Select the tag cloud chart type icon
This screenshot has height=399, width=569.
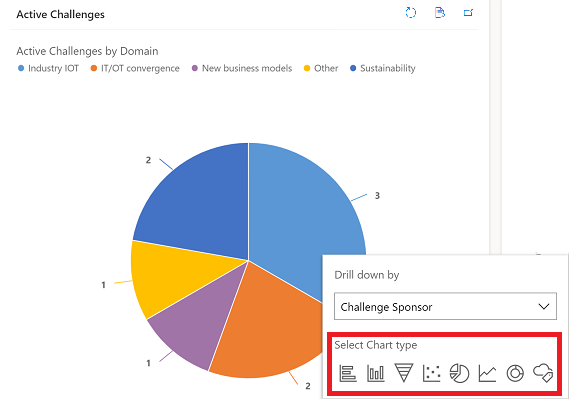543,373
